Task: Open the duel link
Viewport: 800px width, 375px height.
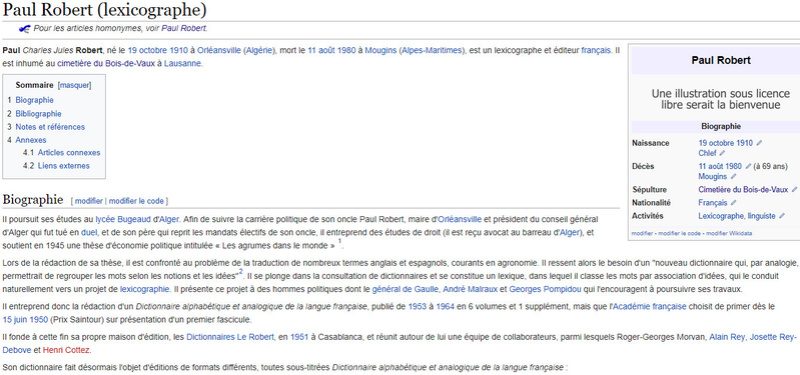Action: (89, 233)
